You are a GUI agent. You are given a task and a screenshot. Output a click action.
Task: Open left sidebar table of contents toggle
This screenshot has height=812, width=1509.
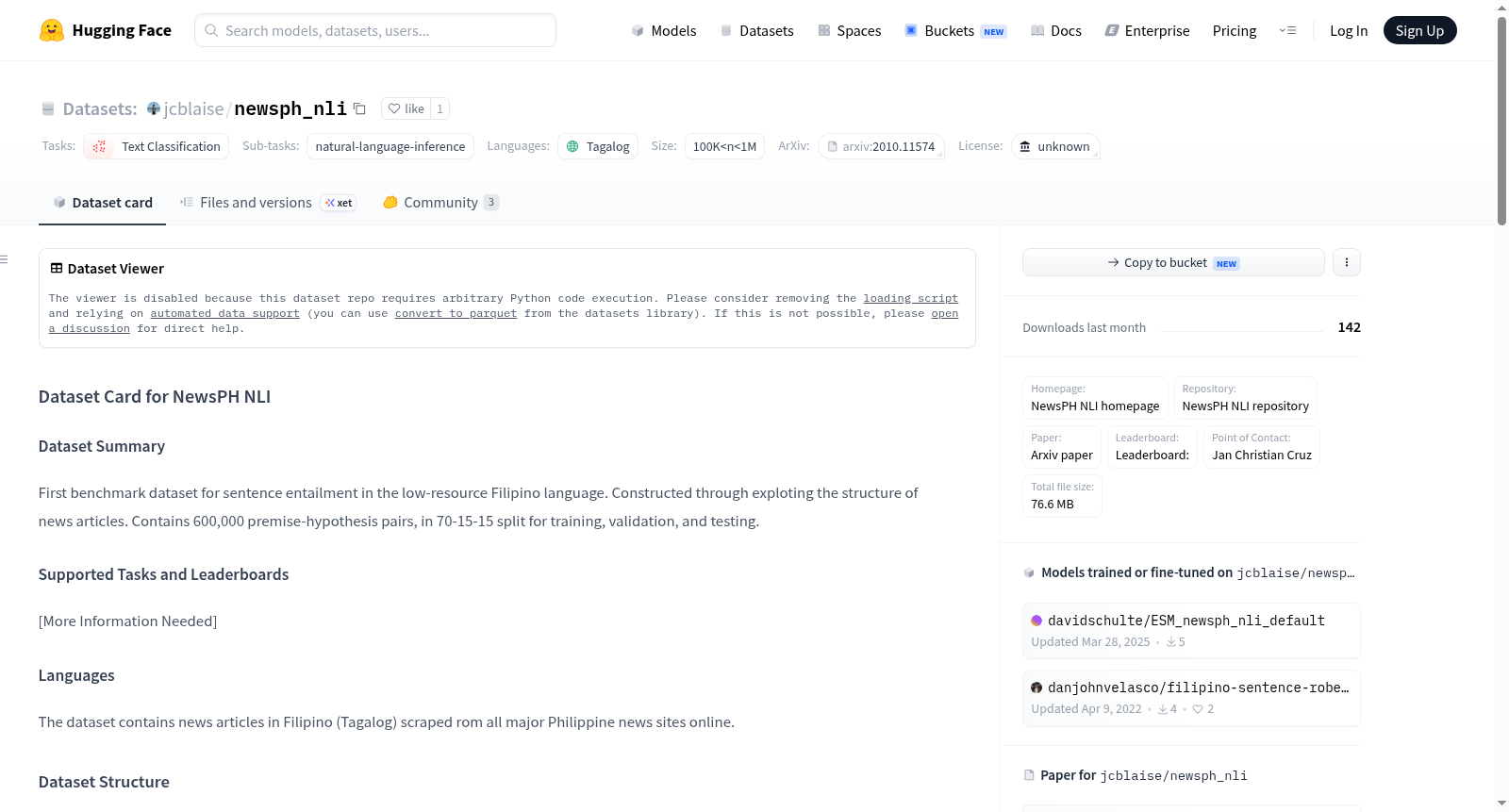click(x=4, y=258)
